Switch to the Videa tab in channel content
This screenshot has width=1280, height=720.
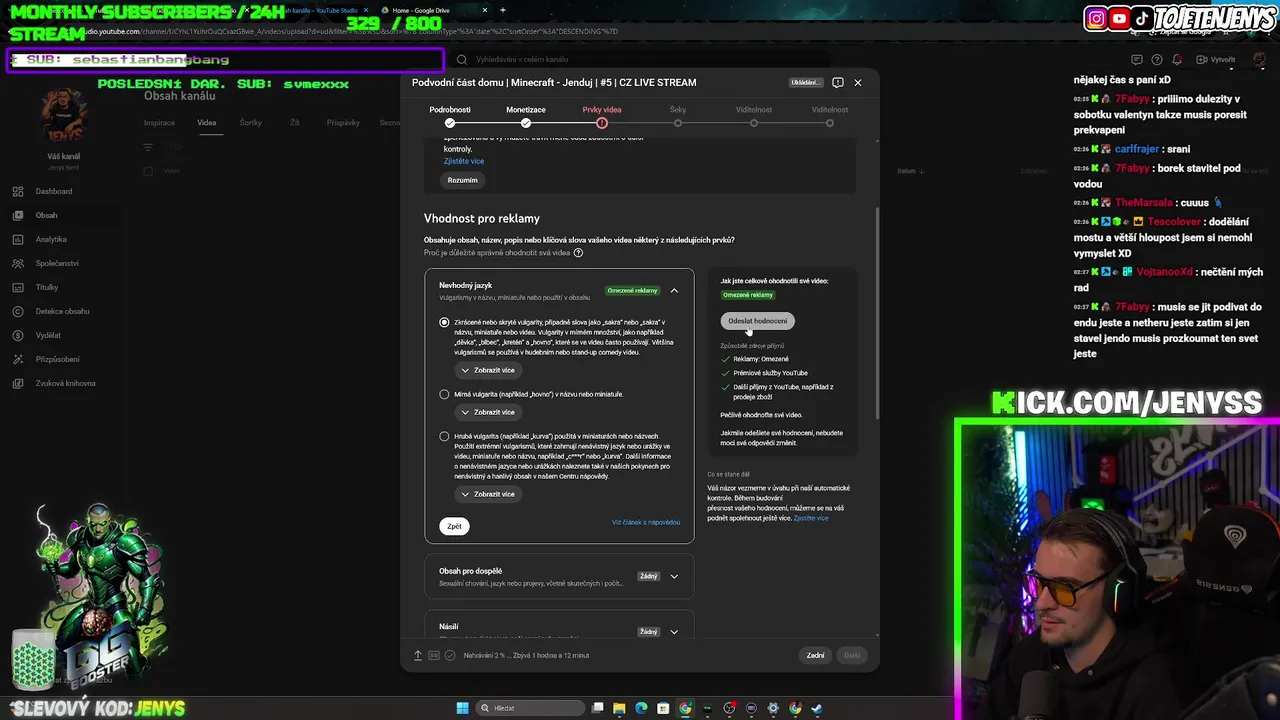206,122
